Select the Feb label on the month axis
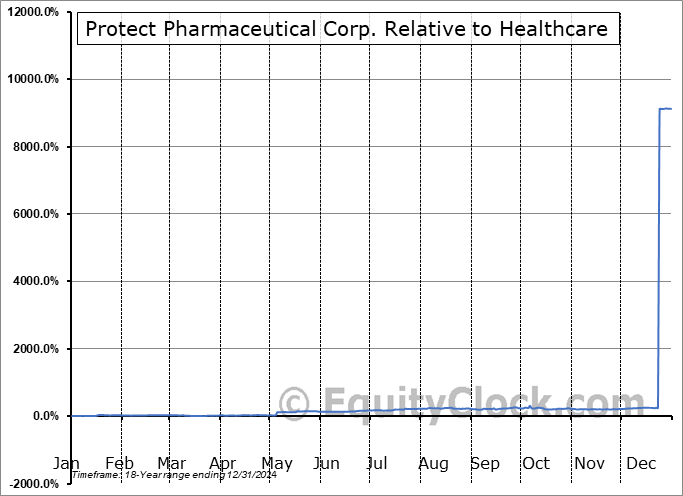683x496 pixels. coord(119,464)
